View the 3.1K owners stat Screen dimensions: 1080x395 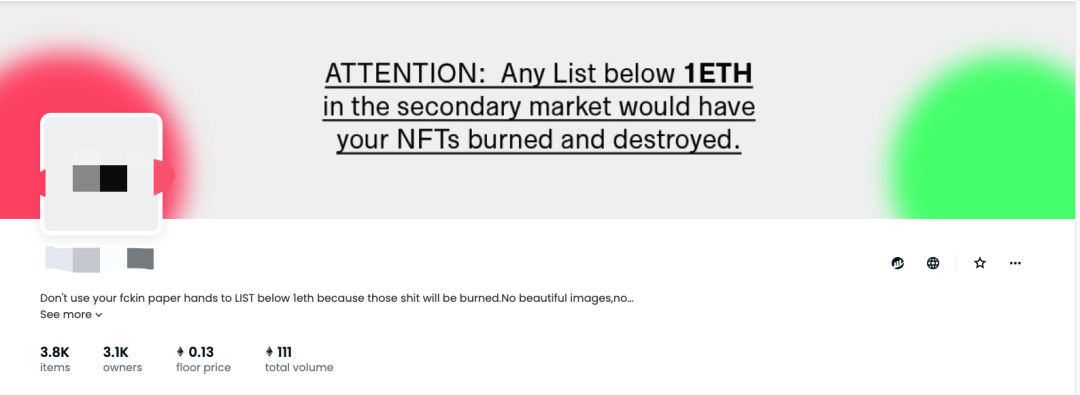click(x=123, y=359)
